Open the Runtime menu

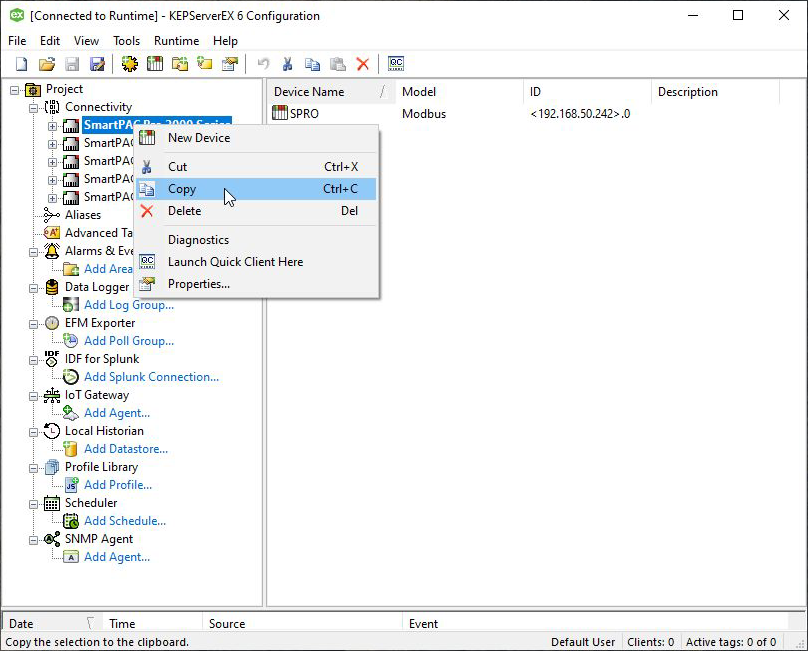[x=176, y=41]
